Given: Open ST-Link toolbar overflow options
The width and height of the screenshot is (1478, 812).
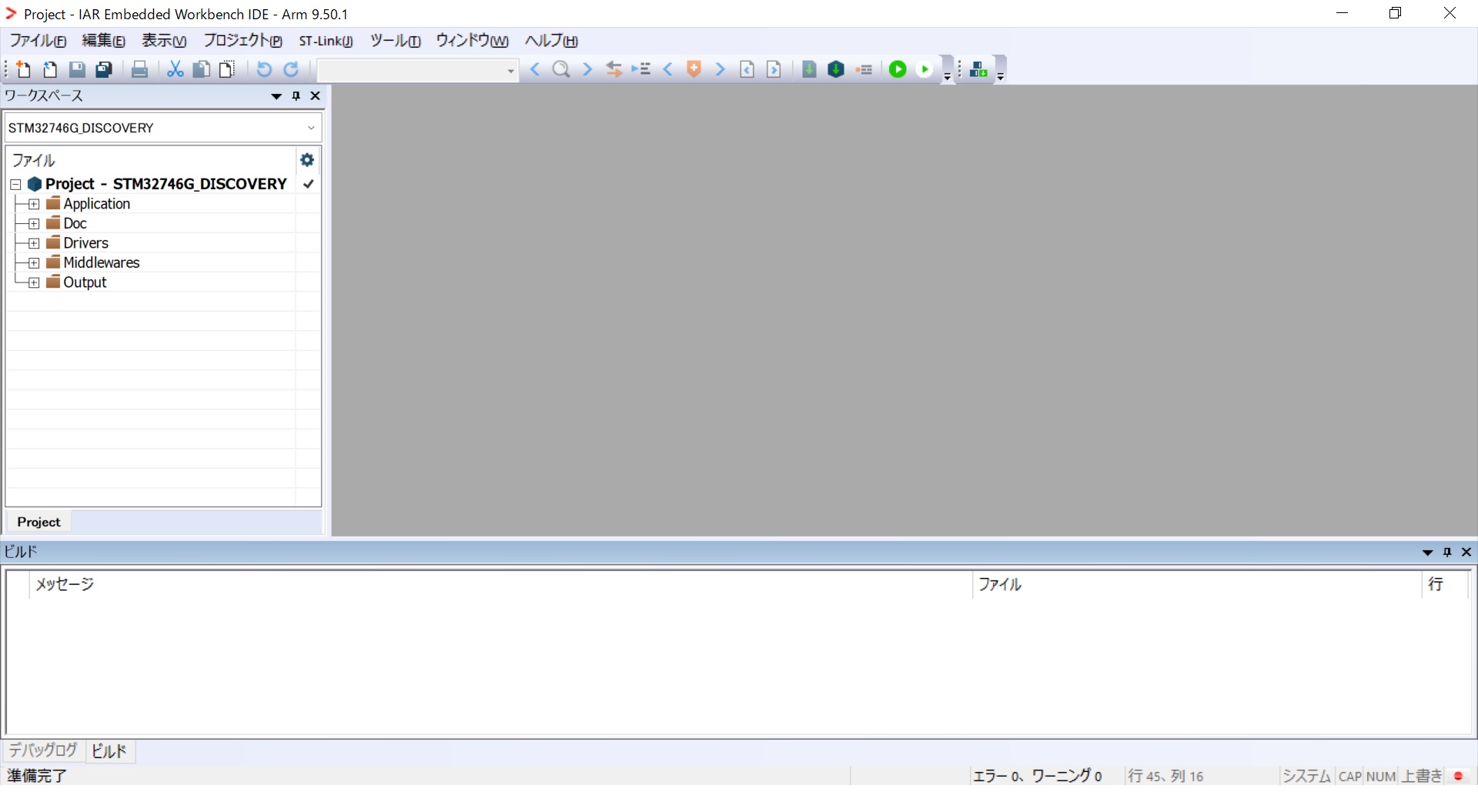Looking at the screenshot, I should pyautogui.click(x=1000, y=75).
